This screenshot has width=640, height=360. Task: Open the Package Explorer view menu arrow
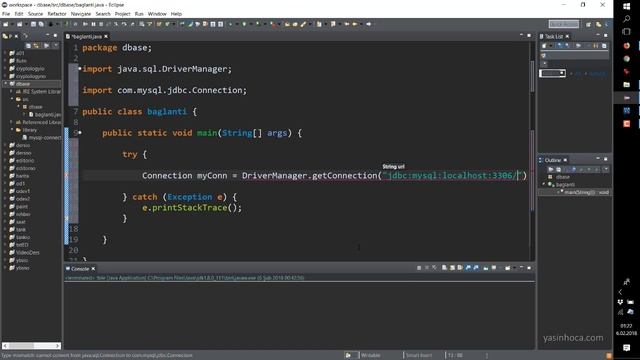(55, 46)
